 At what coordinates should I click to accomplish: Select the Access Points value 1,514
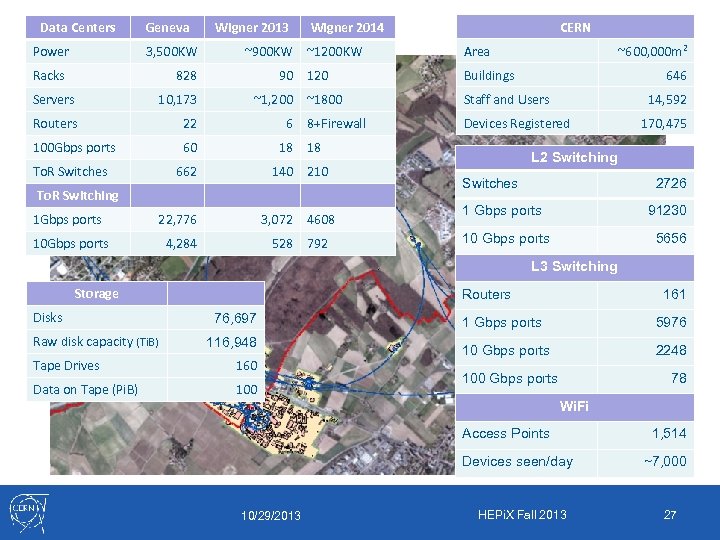point(669,433)
